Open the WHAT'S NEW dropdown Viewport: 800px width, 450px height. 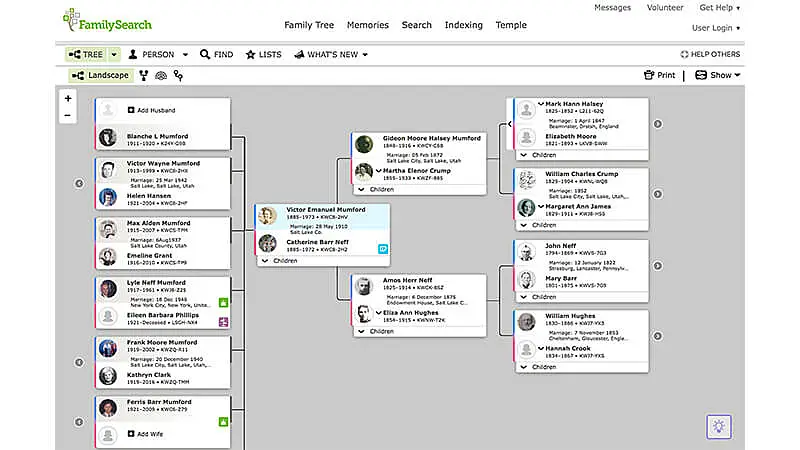(331, 55)
